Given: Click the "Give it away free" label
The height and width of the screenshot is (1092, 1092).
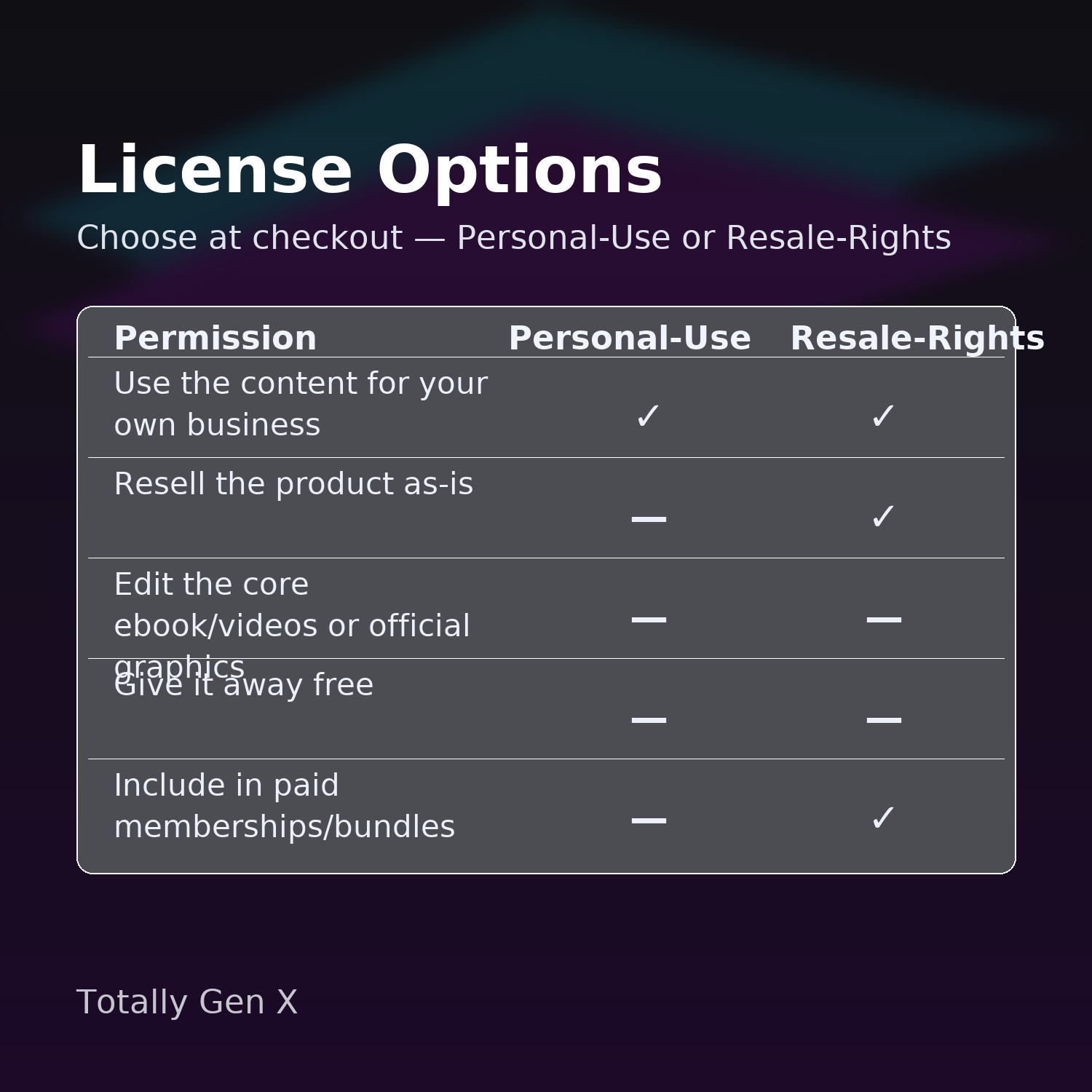Looking at the screenshot, I should pyautogui.click(x=244, y=686).
